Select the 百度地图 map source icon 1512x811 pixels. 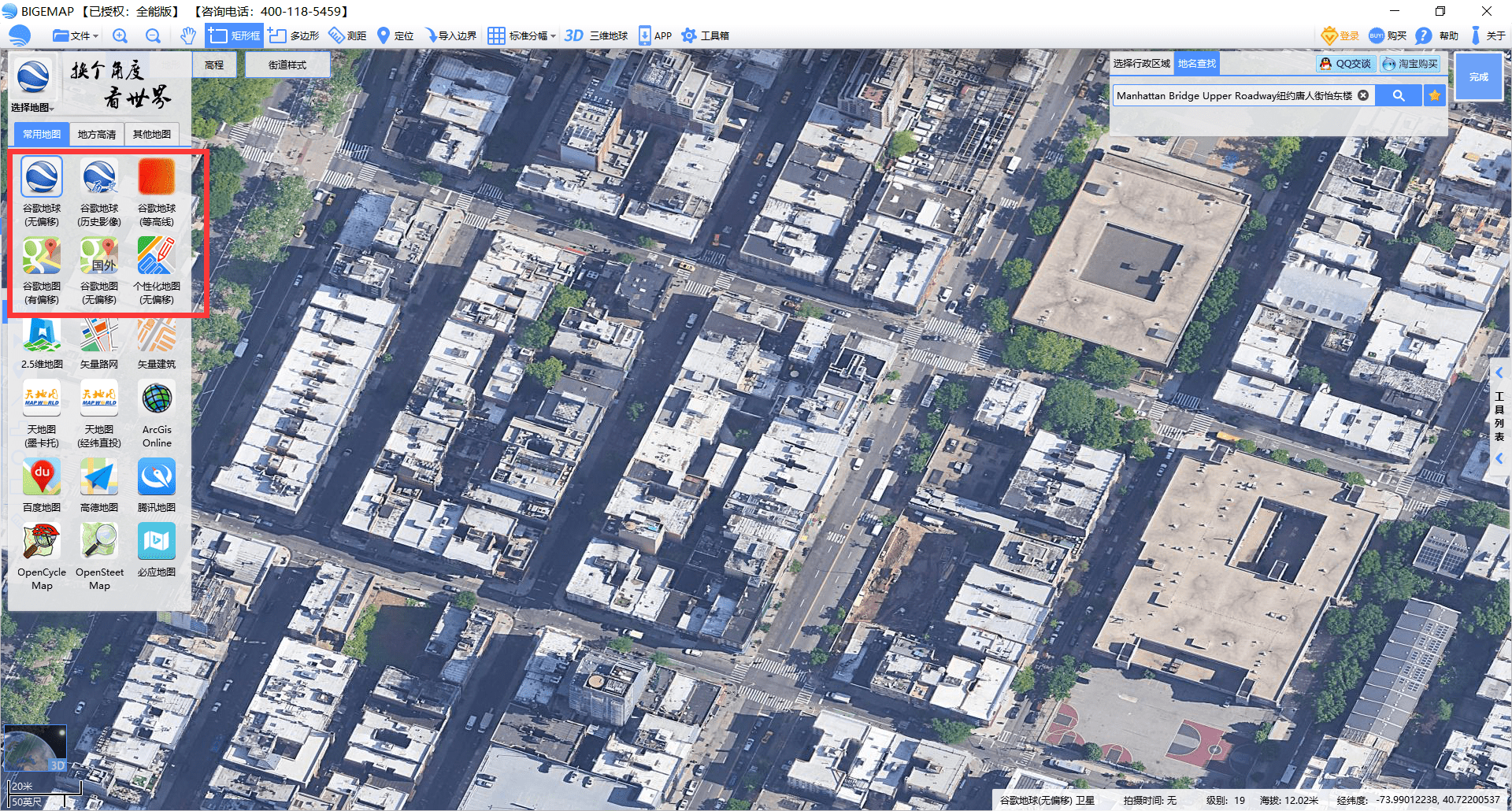(42, 477)
